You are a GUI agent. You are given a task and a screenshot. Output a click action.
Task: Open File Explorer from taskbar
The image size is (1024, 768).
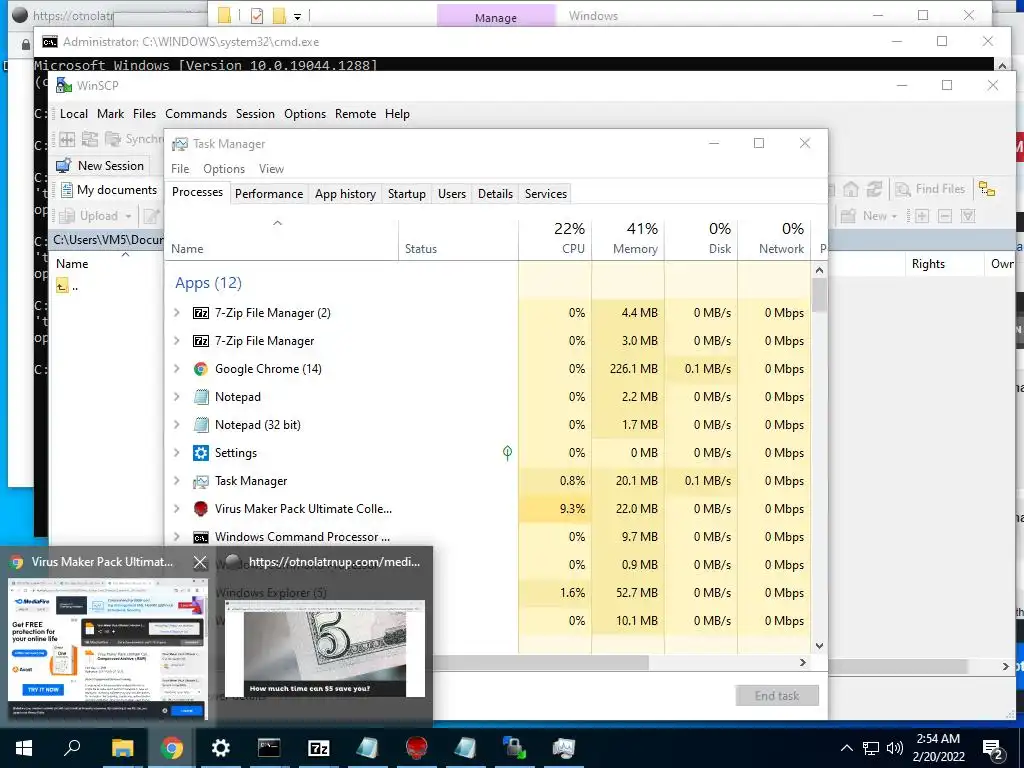pyautogui.click(x=122, y=748)
